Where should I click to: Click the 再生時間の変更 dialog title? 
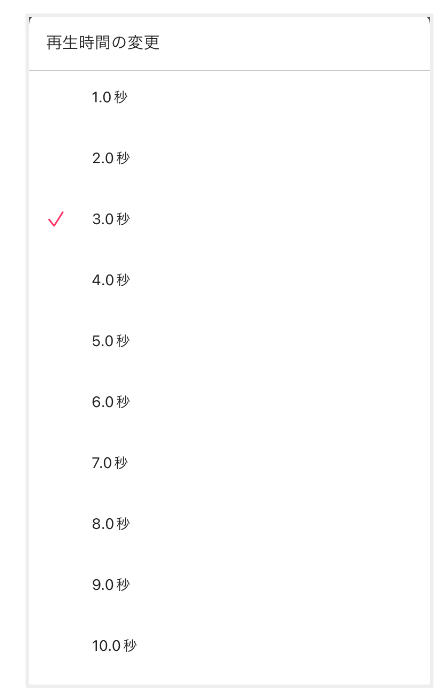click(103, 43)
